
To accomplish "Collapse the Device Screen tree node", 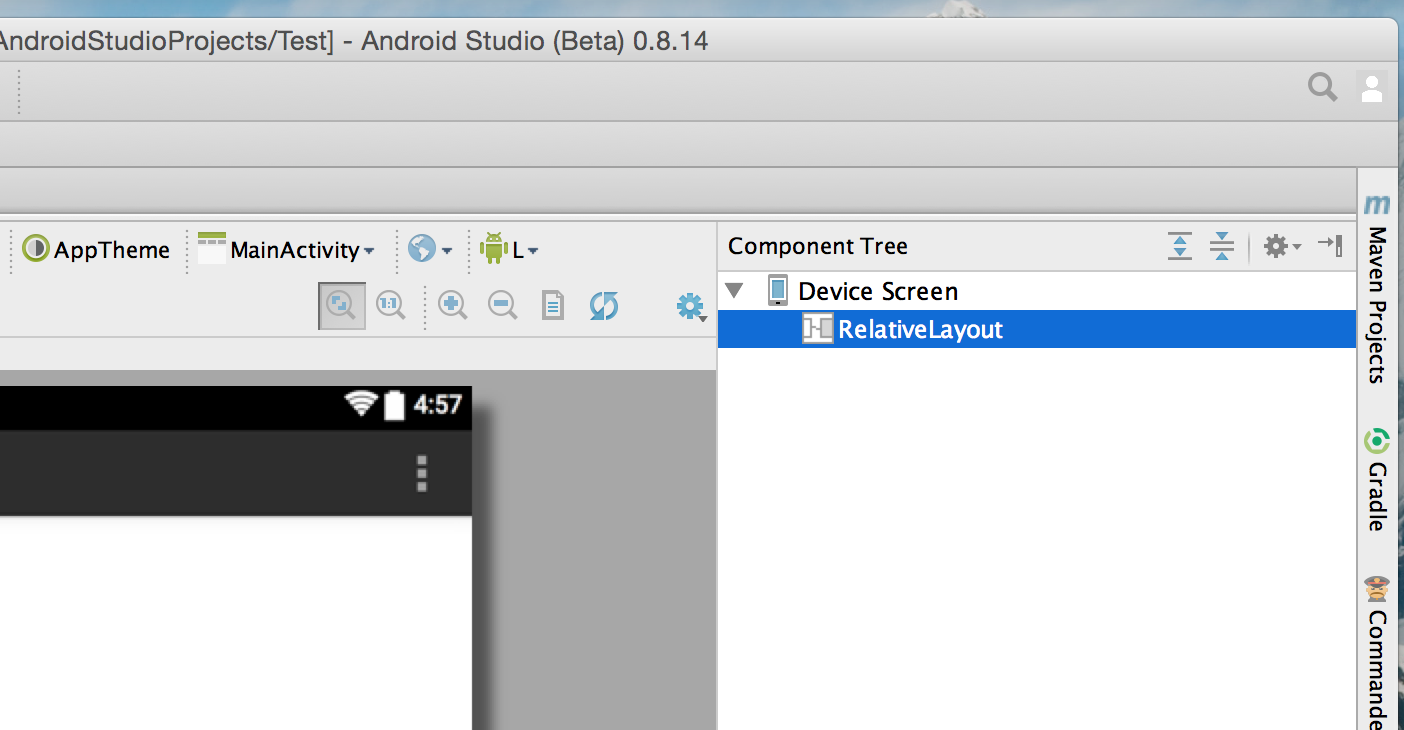I will pyautogui.click(x=735, y=291).
